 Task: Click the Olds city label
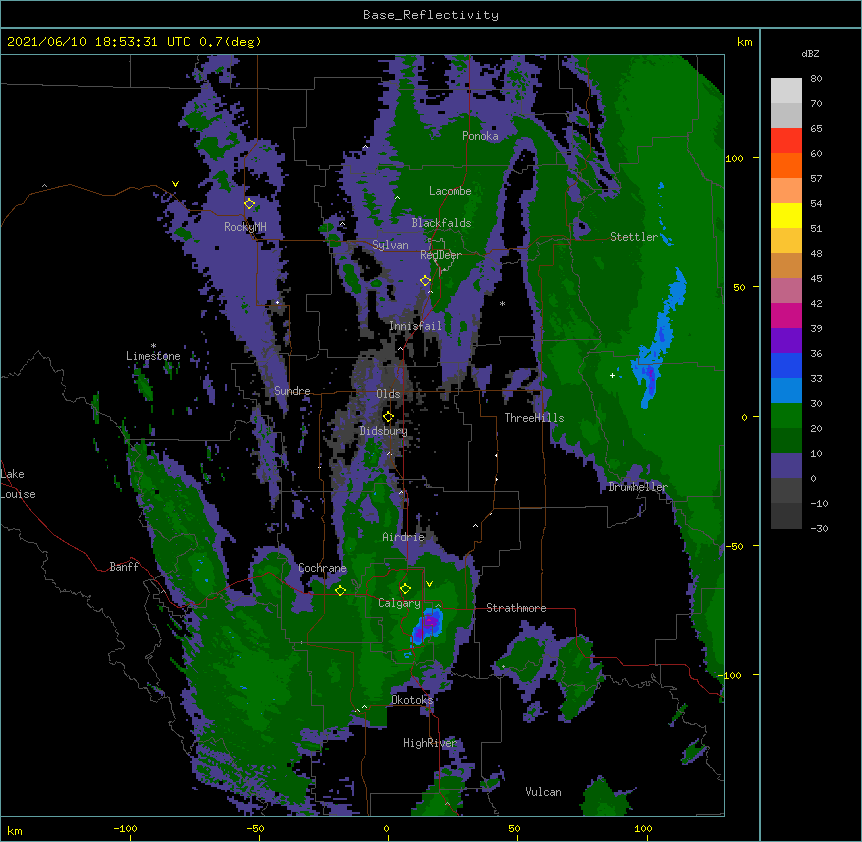(388, 394)
